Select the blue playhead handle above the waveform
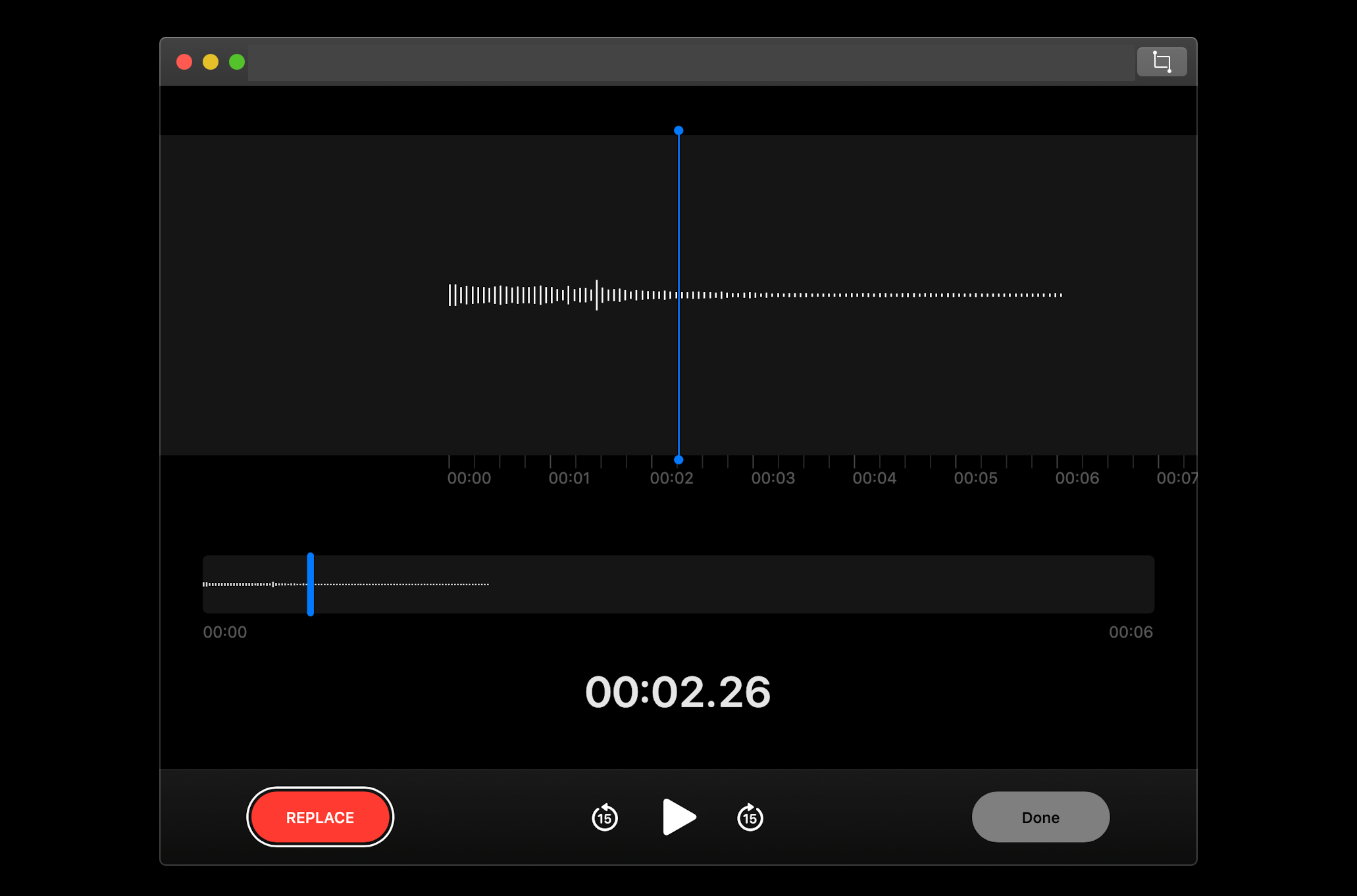1357x896 pixels. pyautogui.click(x=678, y=130)
